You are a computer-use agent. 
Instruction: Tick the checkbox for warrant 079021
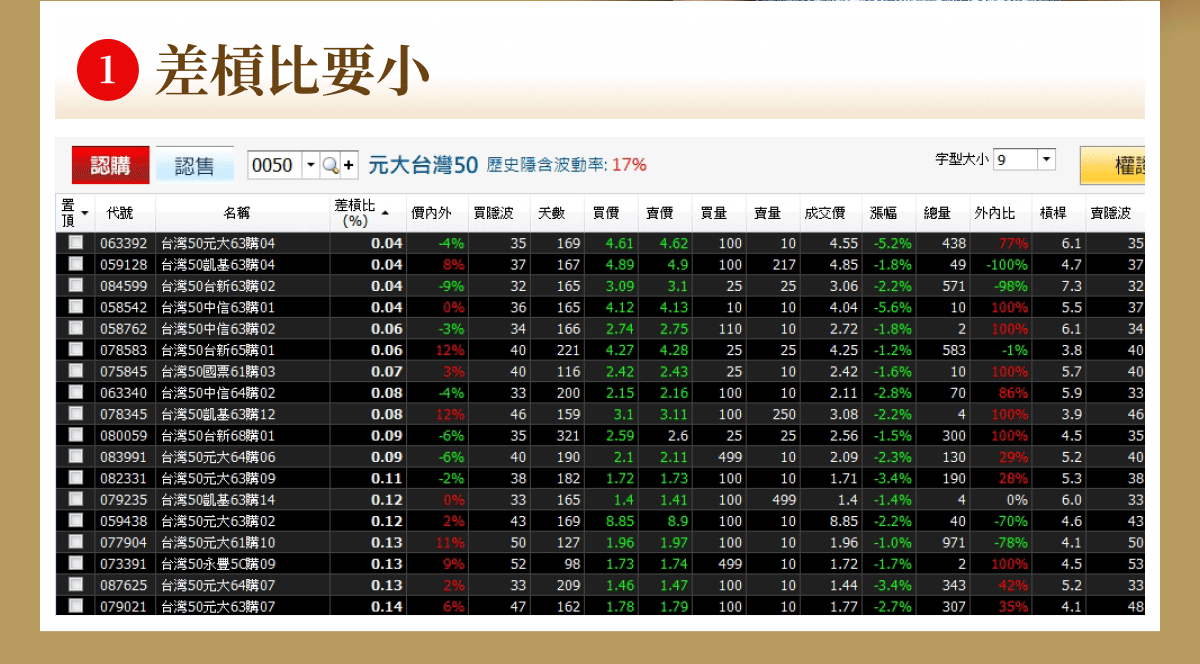coord(76,606)
